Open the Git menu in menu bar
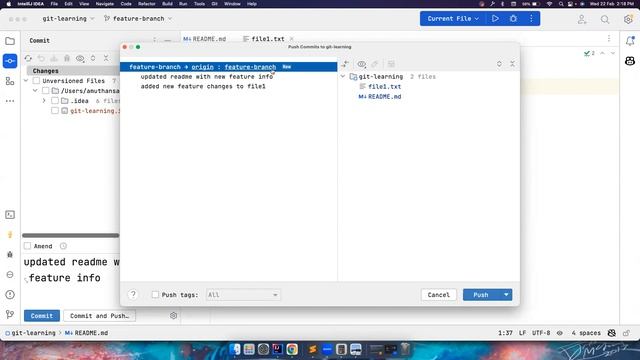 tap(214, 4)
